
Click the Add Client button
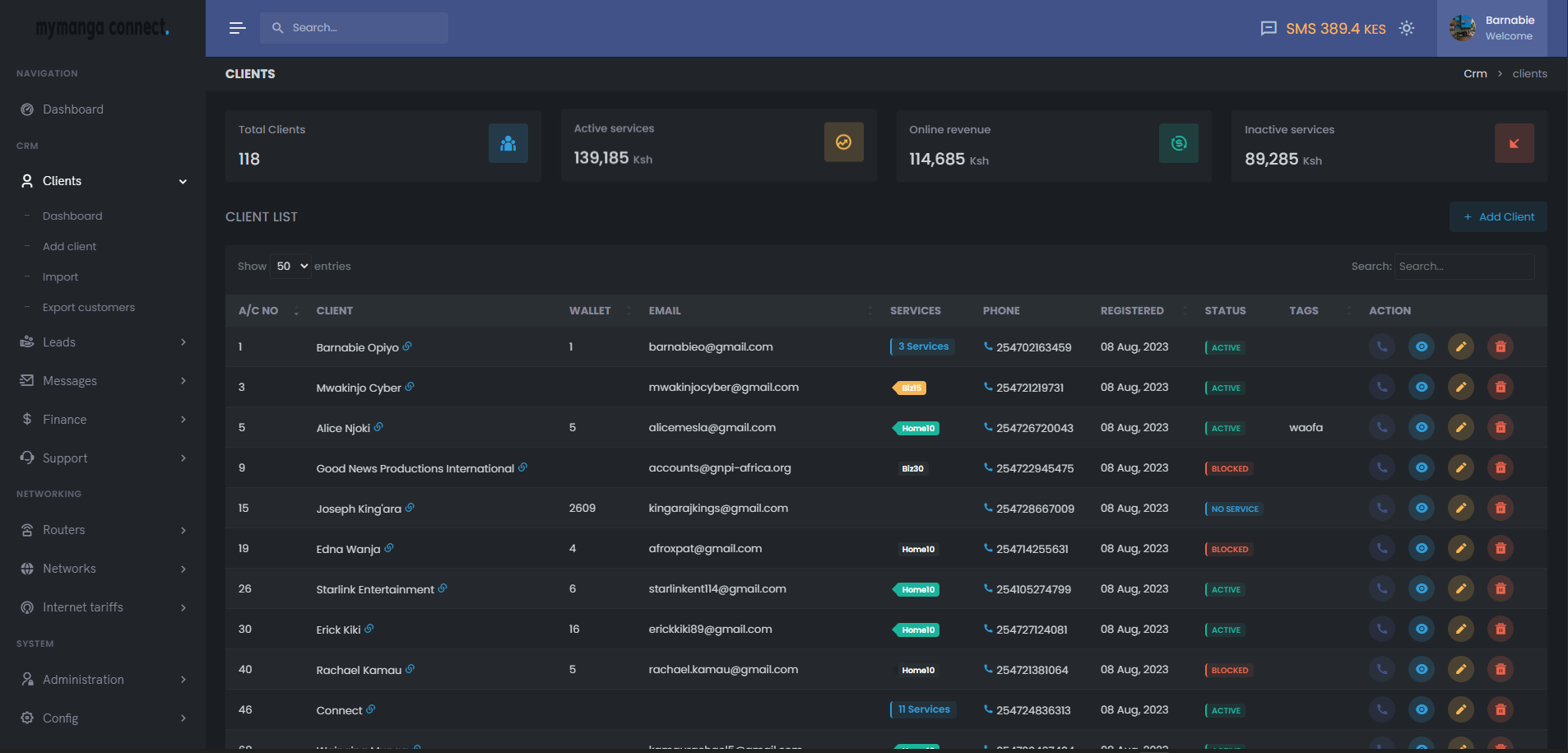point(1497,217)
